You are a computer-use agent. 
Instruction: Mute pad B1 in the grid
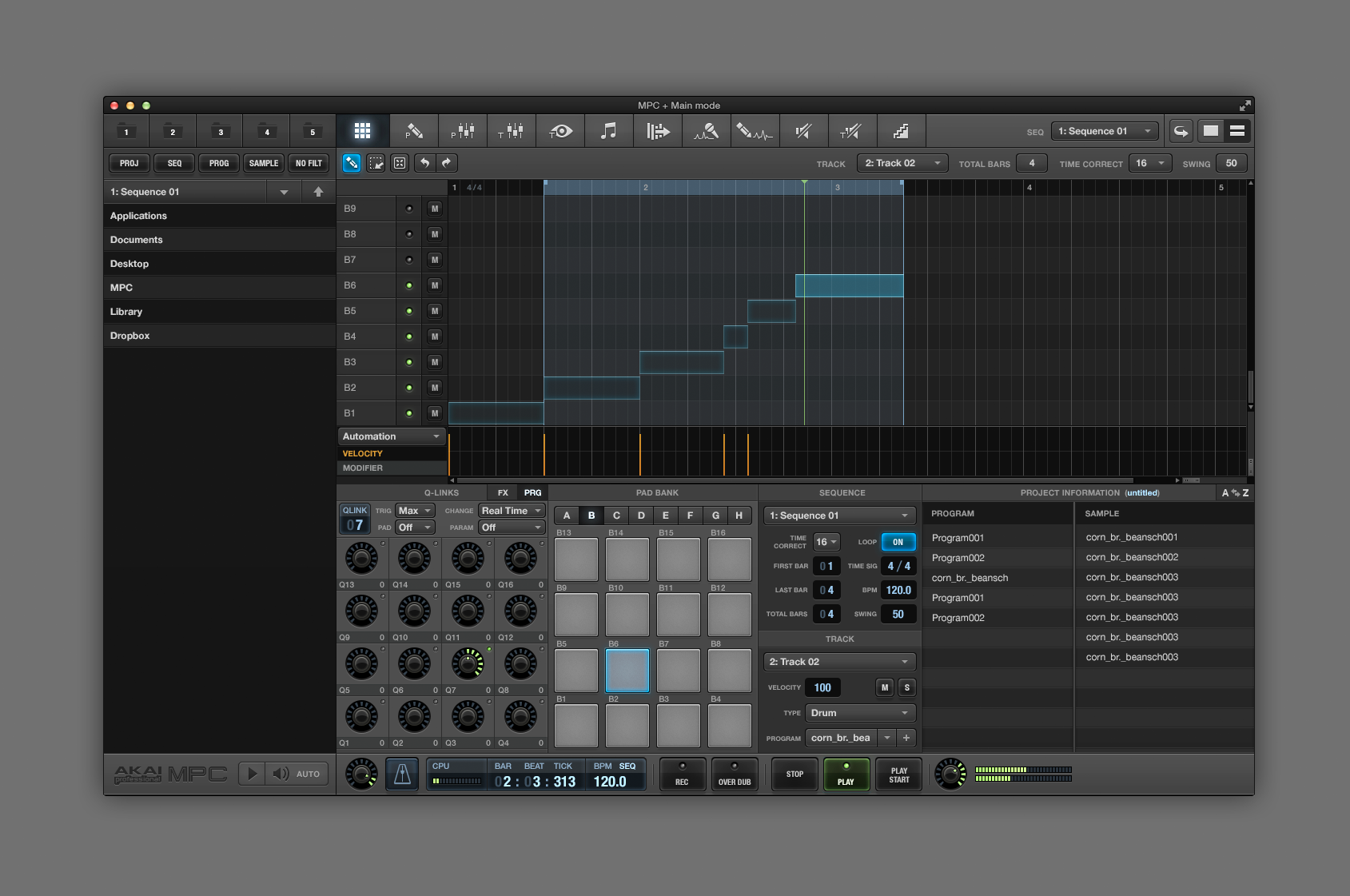[x=435, y=413]
